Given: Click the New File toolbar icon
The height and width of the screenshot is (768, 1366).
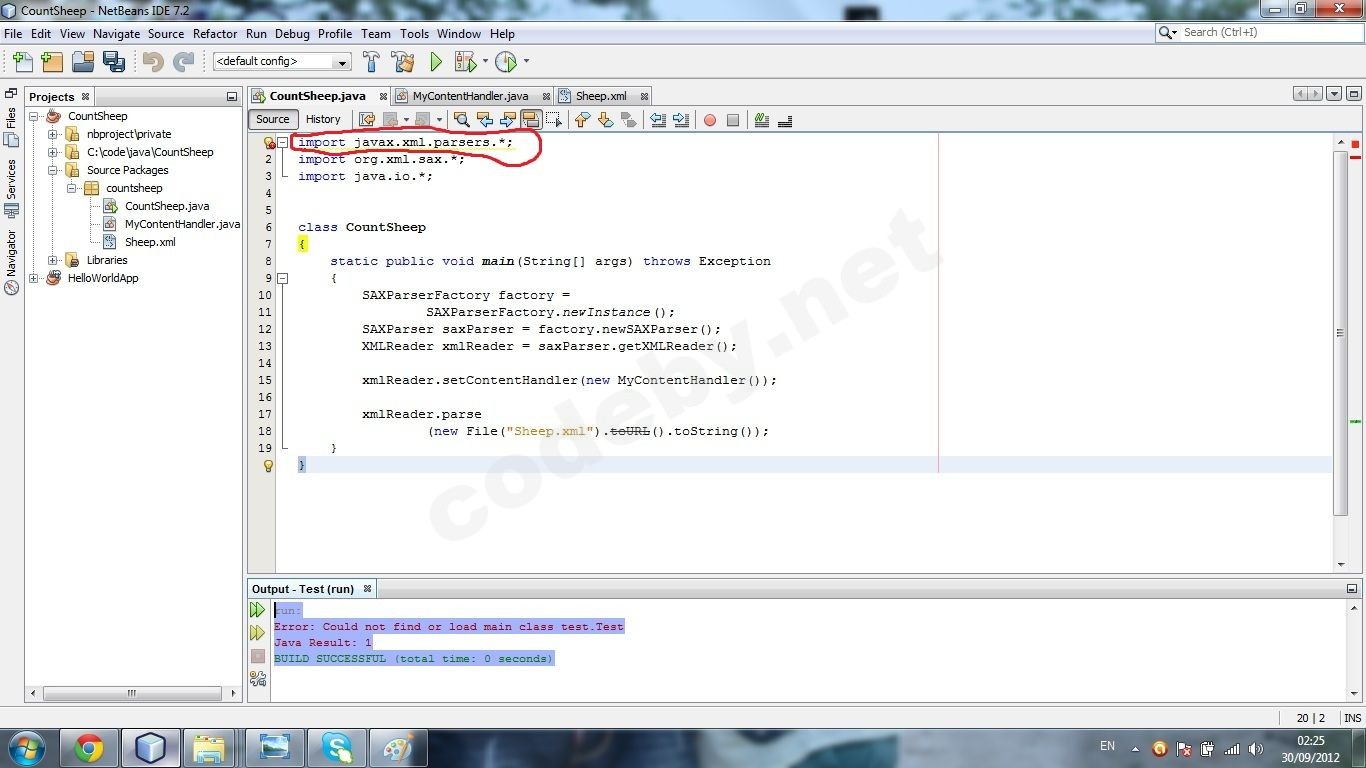Looking at the screenshot, I should 21,62.
